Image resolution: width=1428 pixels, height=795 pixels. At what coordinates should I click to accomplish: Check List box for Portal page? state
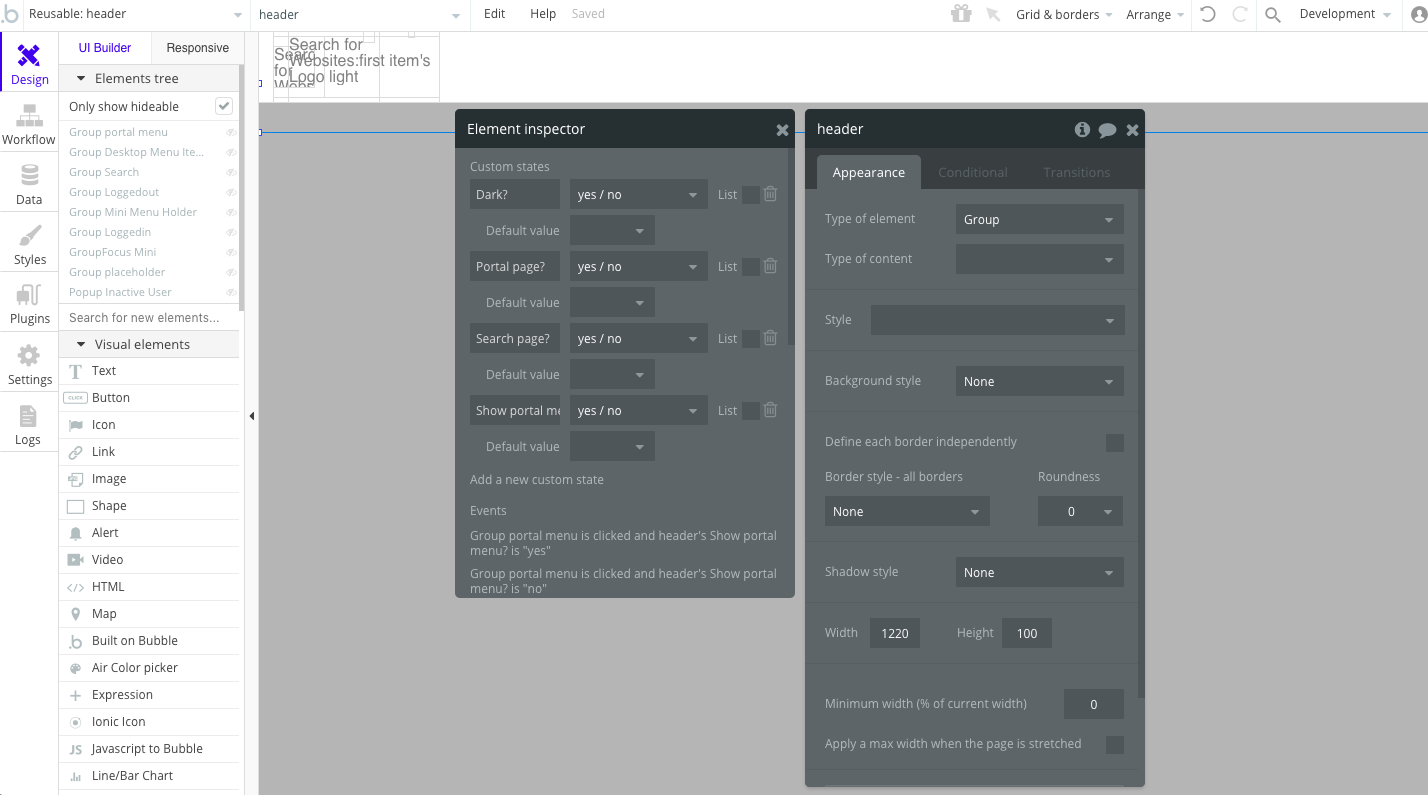[x=750, y=267]
